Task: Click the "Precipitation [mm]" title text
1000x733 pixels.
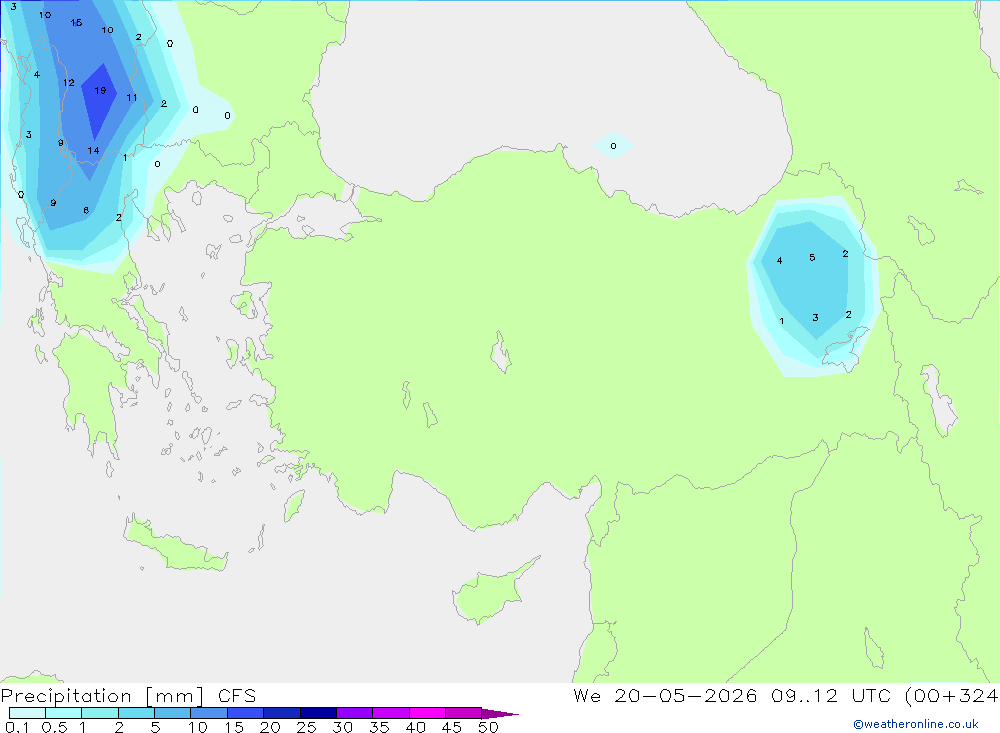Action: [102, 696]
